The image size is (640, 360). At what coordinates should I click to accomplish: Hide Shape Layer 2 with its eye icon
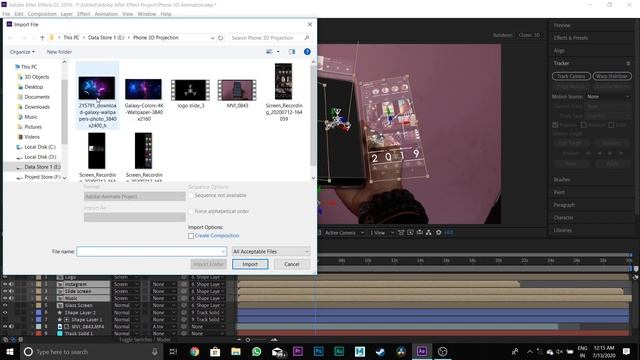5,312
